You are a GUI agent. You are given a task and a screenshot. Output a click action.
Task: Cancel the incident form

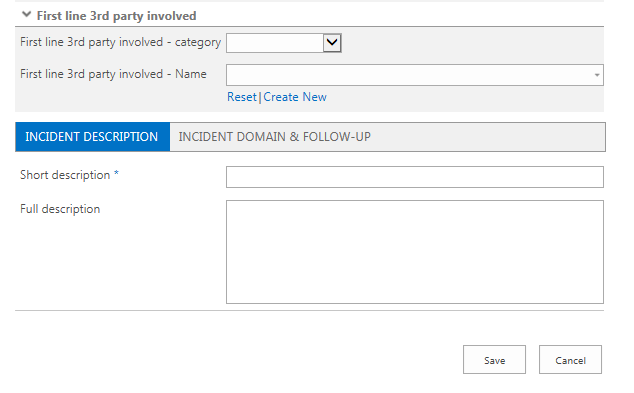pos(570,359)
